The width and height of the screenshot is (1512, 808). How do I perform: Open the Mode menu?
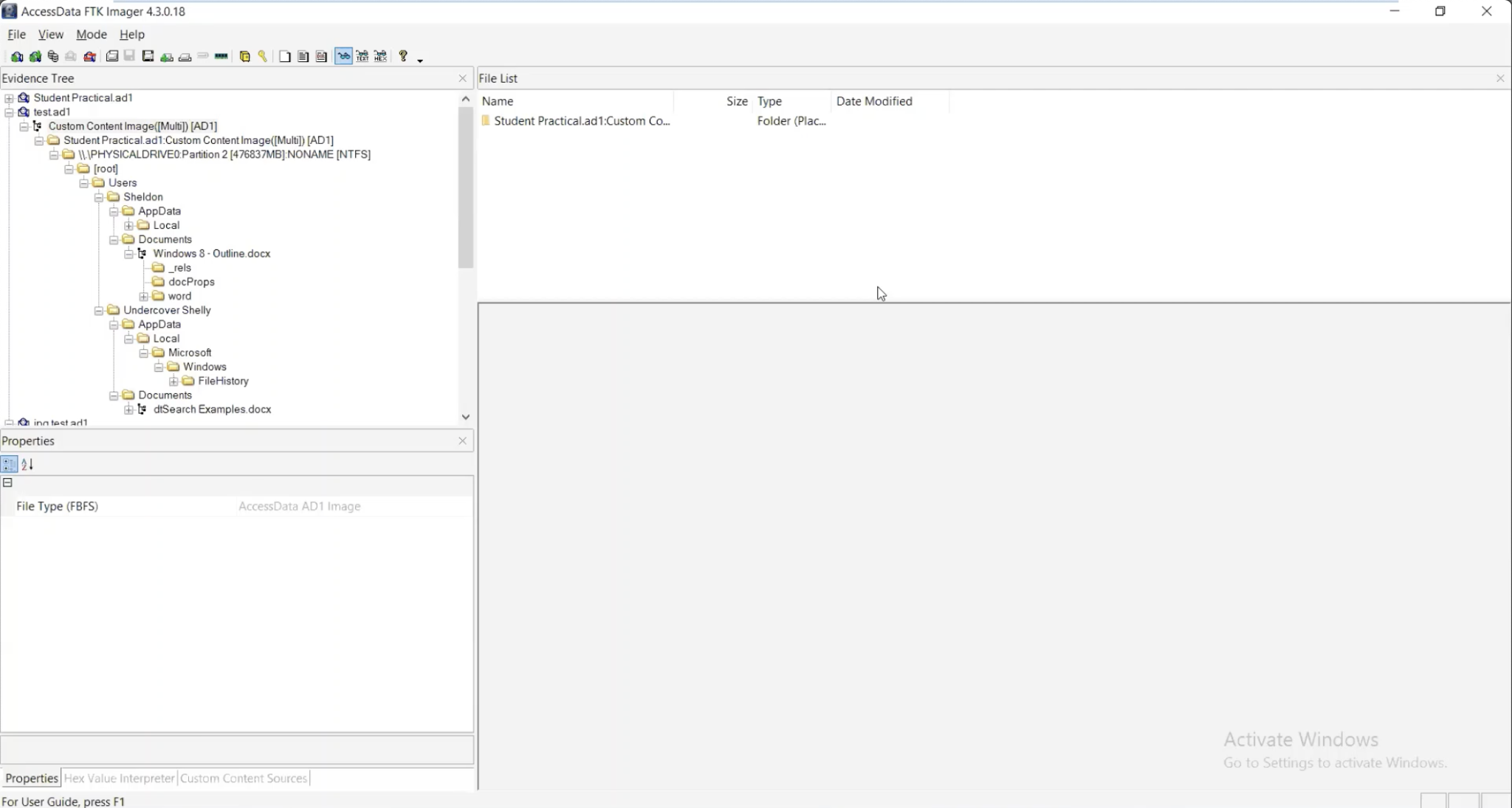[92, 35]
